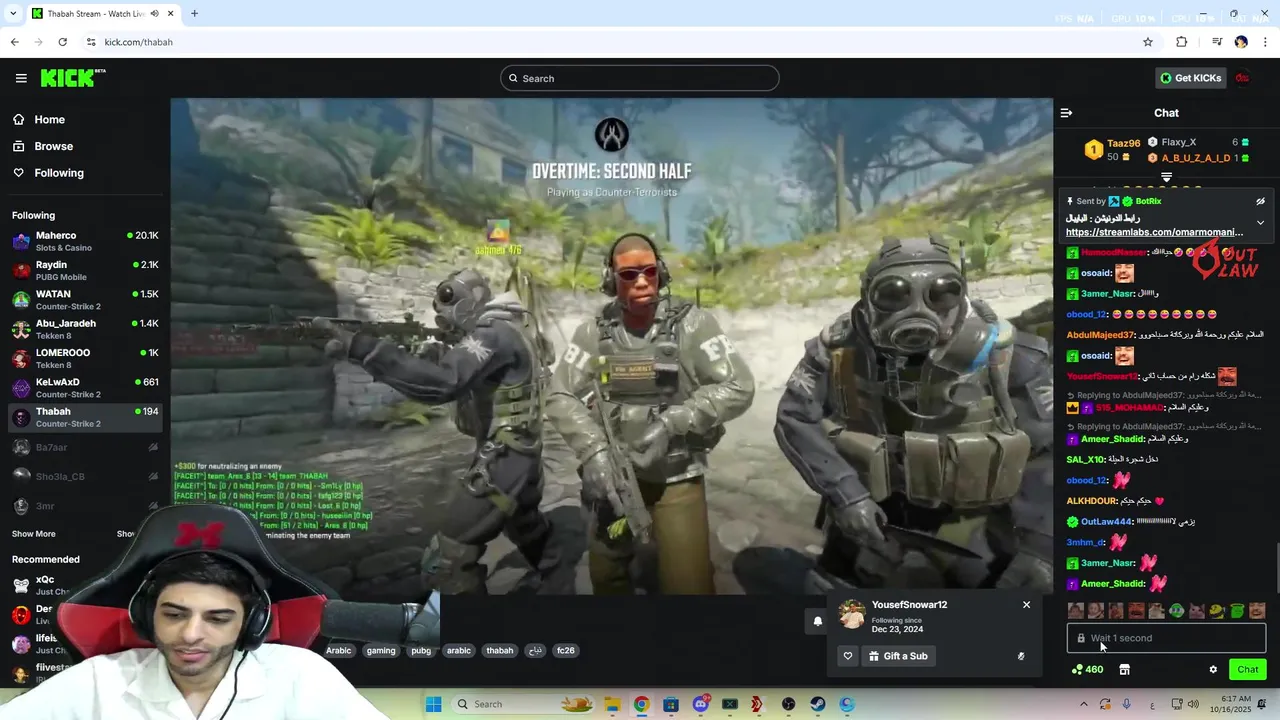Open WATAN's channel in the Following list
Viewport: 1280px width, 720px height.
pyautogui.click(x=85, y=300)
